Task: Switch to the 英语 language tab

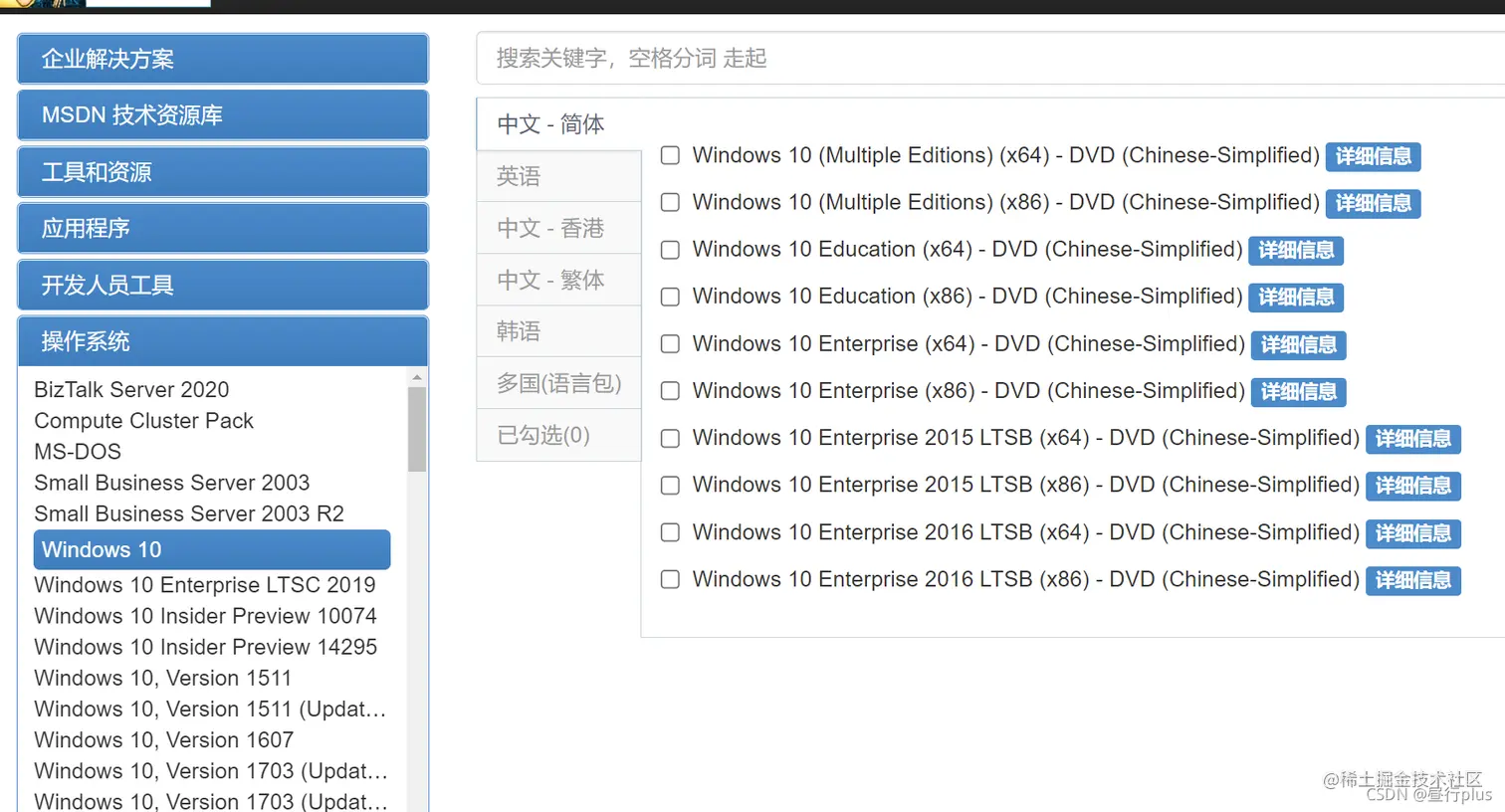Action: [x=558, y=176]
